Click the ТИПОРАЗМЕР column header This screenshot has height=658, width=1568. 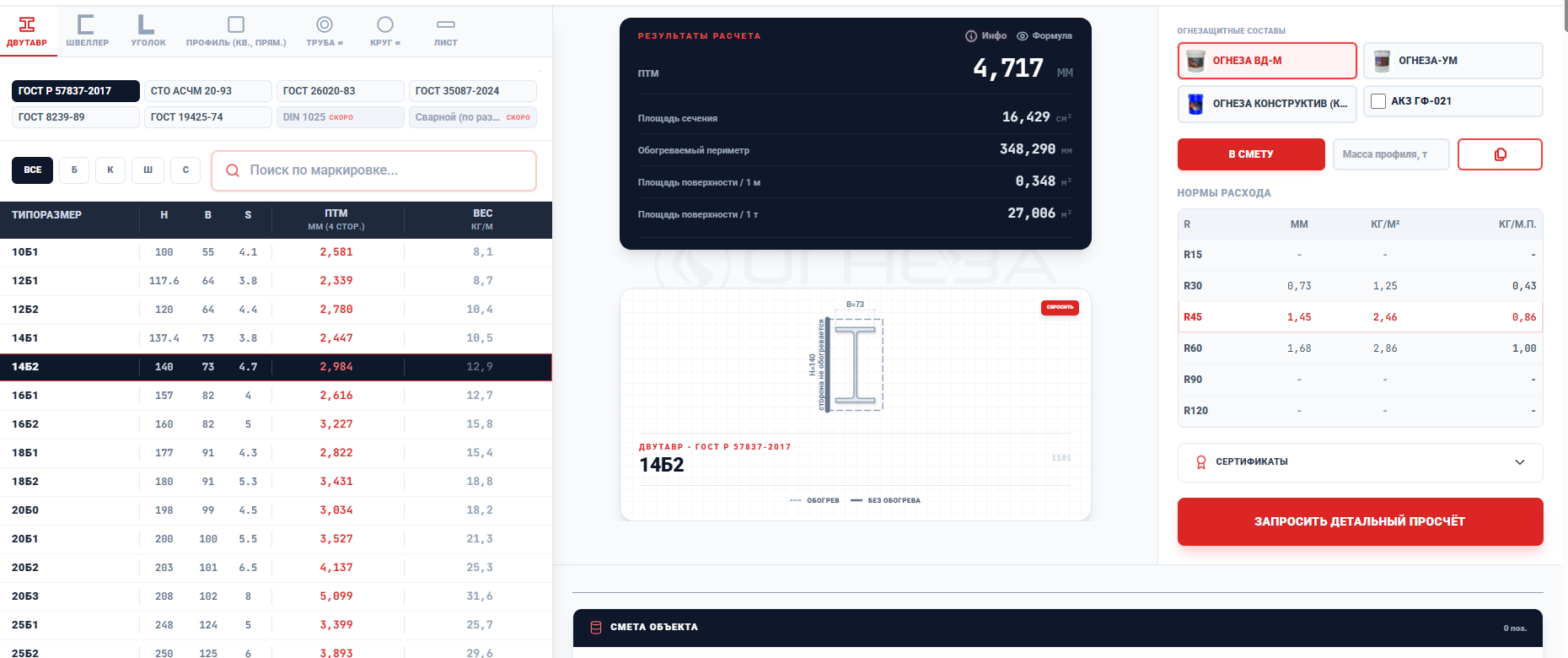coord(69,219)
